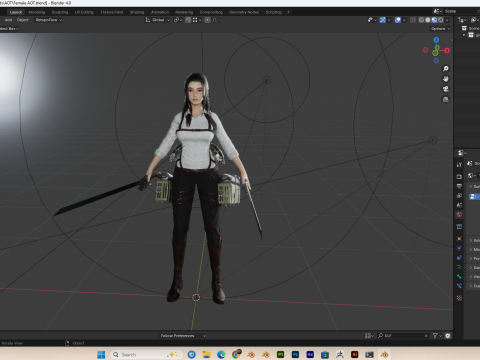Collapse the Surface panel
The width and height of the screenshot is (480, 360).
pos(474,186)
